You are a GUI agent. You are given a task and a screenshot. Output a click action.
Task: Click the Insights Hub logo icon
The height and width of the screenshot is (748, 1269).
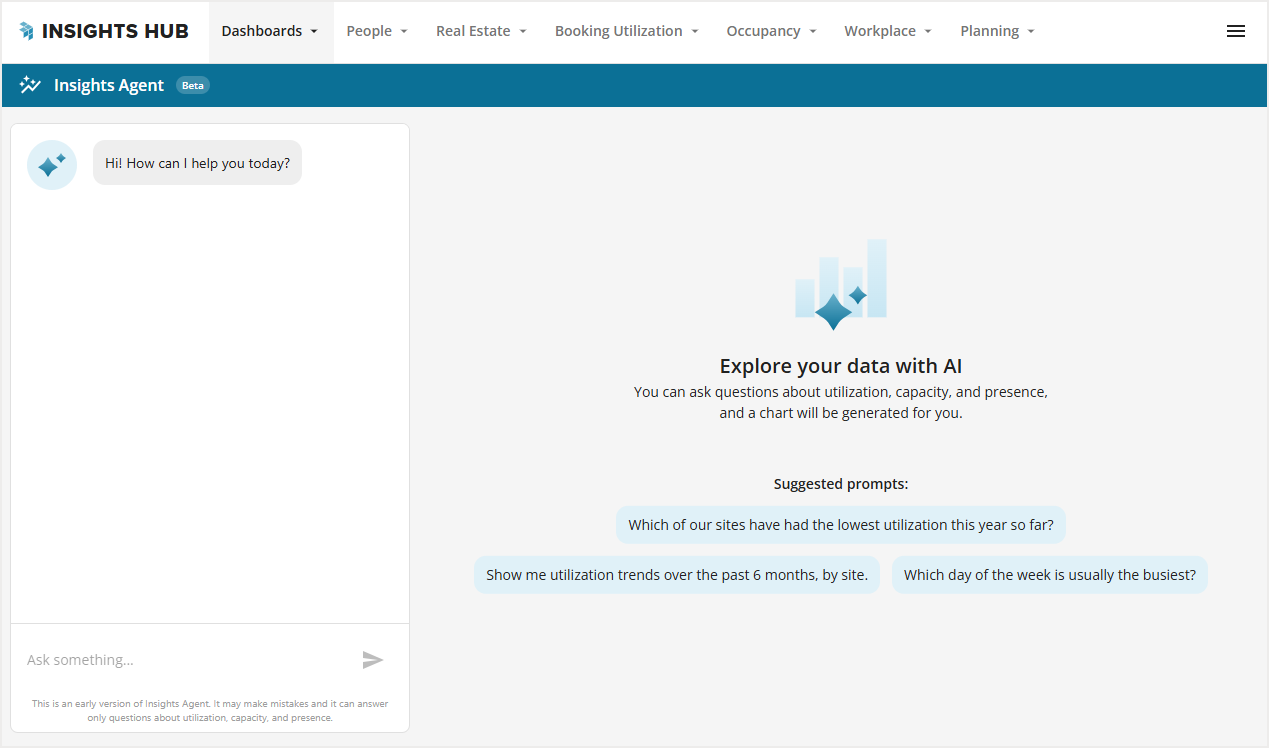click(x=26, y=31)
